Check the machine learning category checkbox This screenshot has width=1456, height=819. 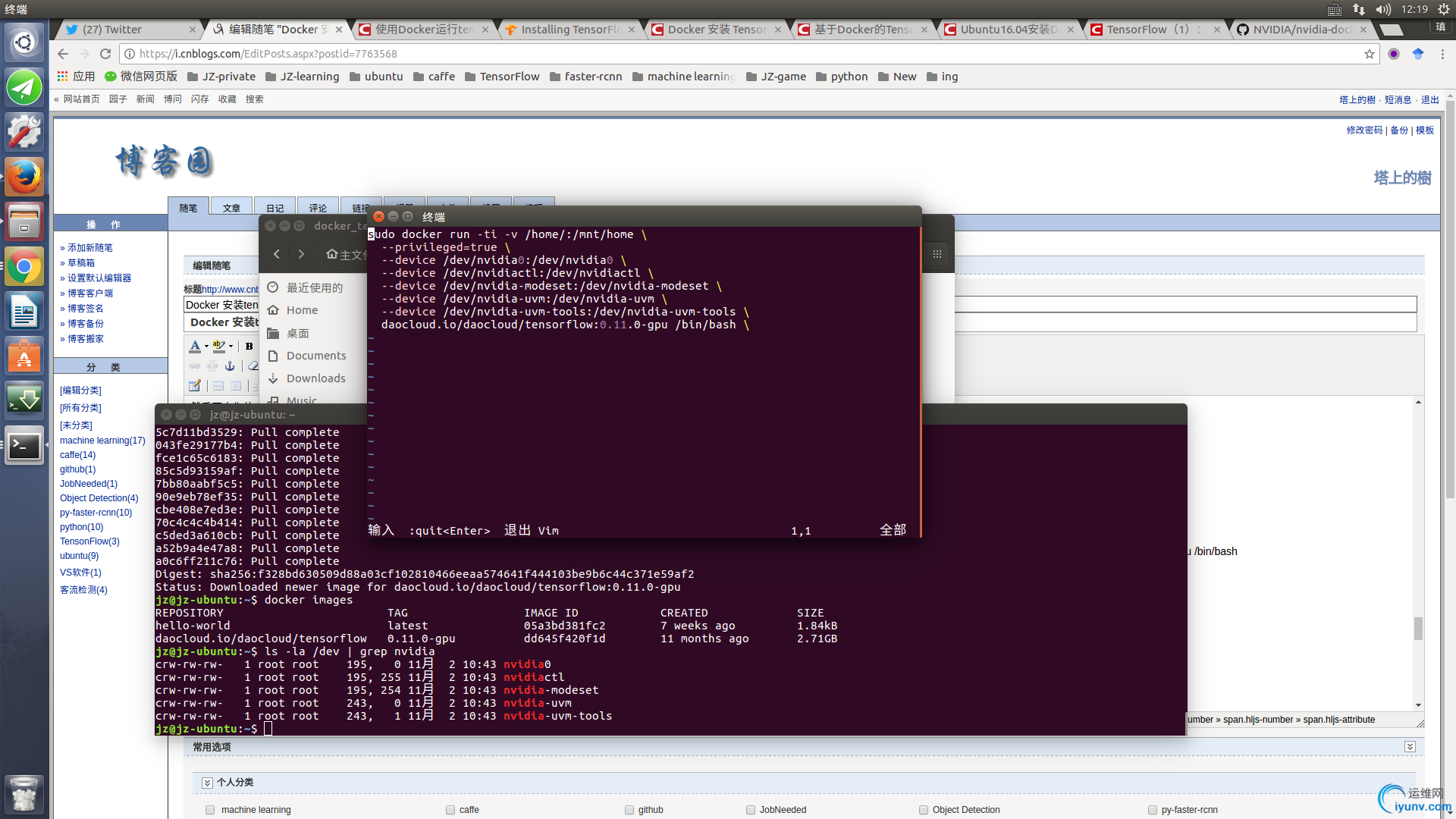(x=210, y=810)
